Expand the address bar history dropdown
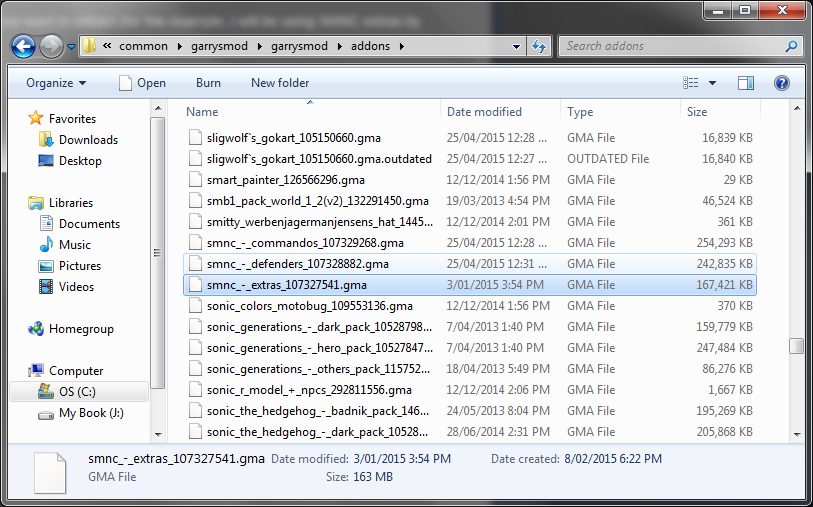Image resolution: width=813 pixels, height=507 pixels. (x=516, y=47)
